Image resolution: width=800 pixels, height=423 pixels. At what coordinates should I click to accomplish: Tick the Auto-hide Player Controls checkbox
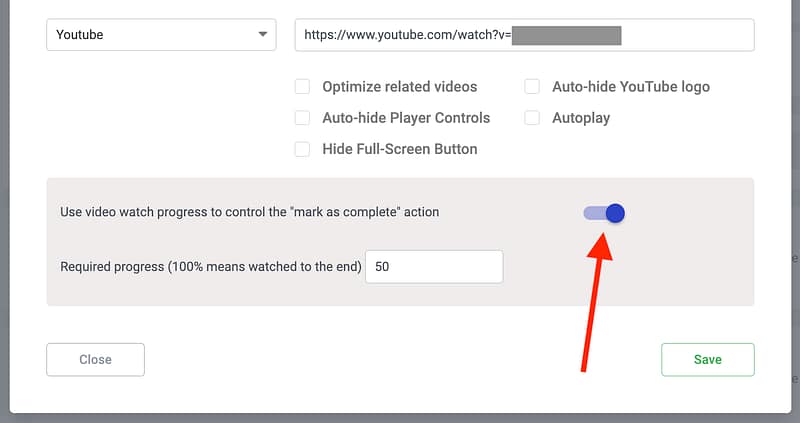pyautogui.click(x=302, y=118)
